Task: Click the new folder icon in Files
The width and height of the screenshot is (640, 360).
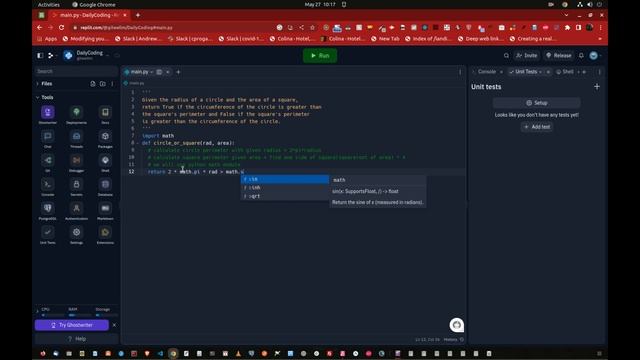Action: pos(102,84)
